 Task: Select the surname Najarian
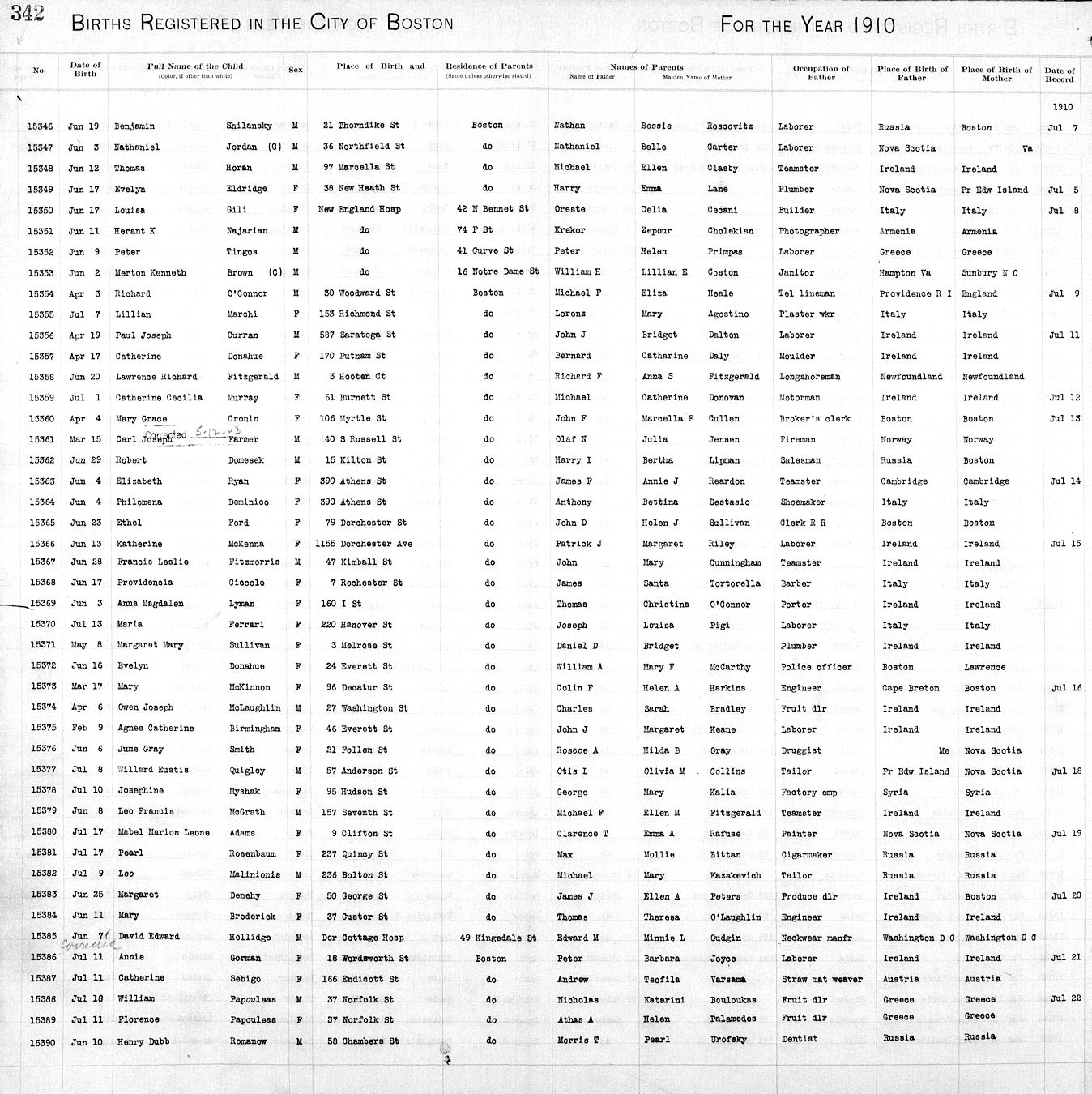(247, 231)
